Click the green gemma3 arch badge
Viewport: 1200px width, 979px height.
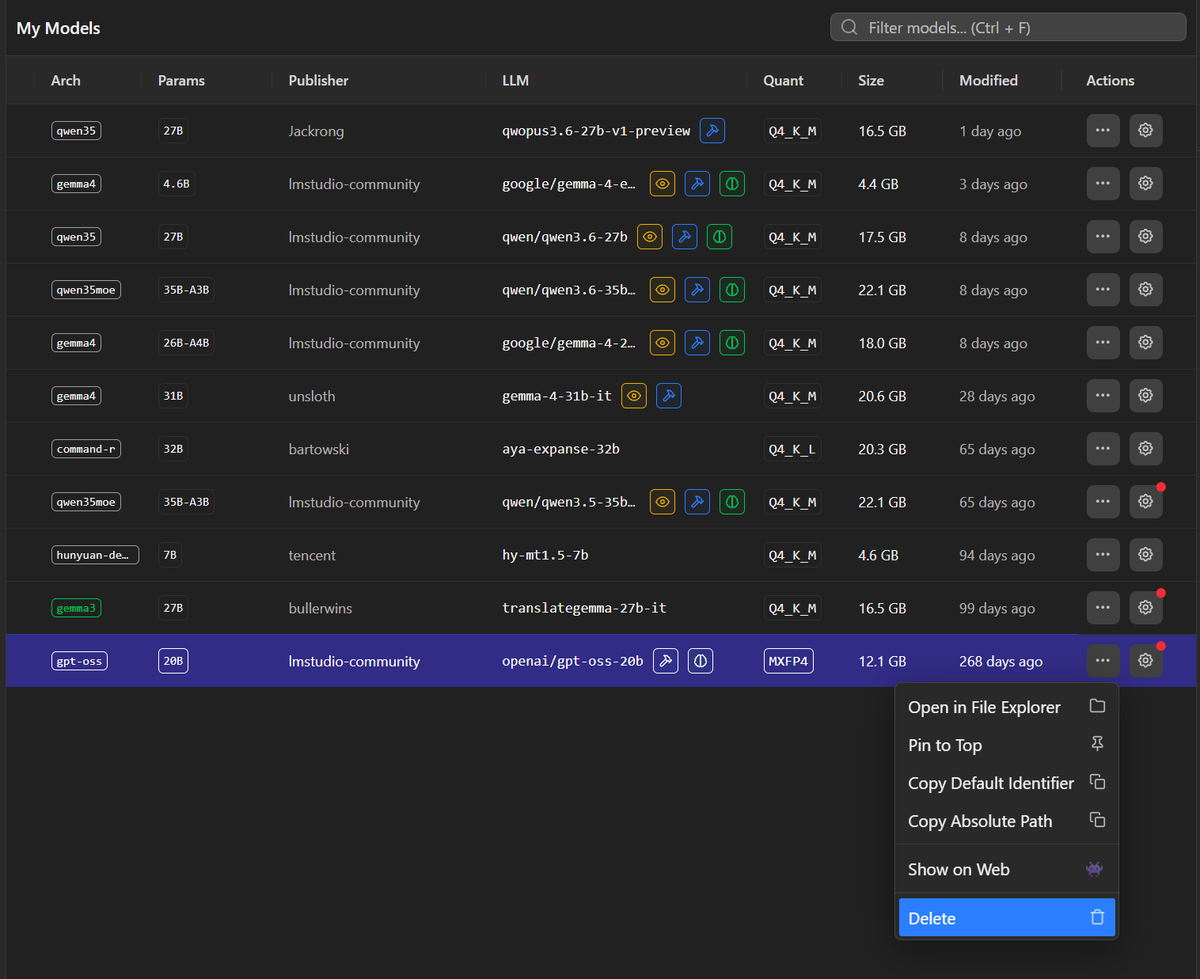pos(76,608)
